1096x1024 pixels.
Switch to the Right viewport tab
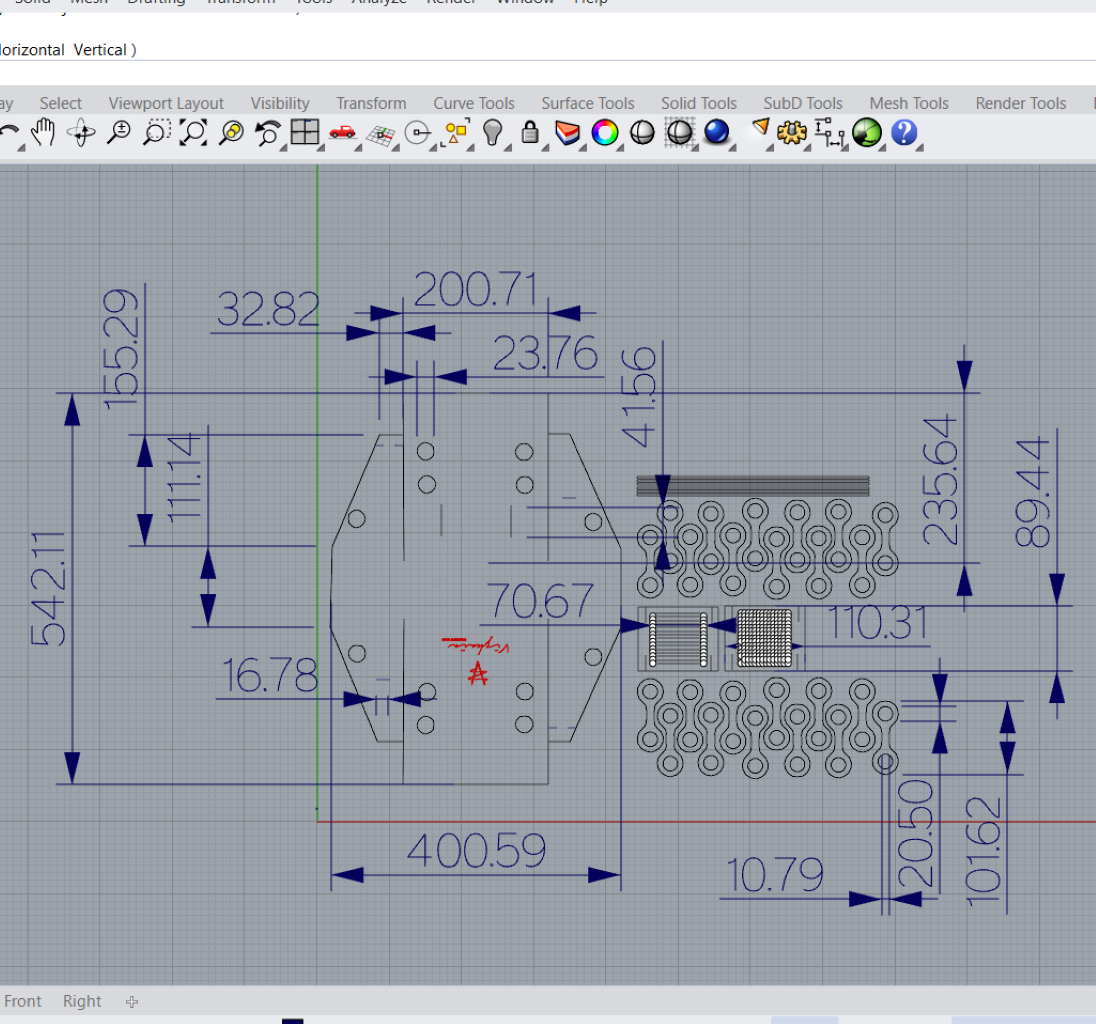point(82,1001)
